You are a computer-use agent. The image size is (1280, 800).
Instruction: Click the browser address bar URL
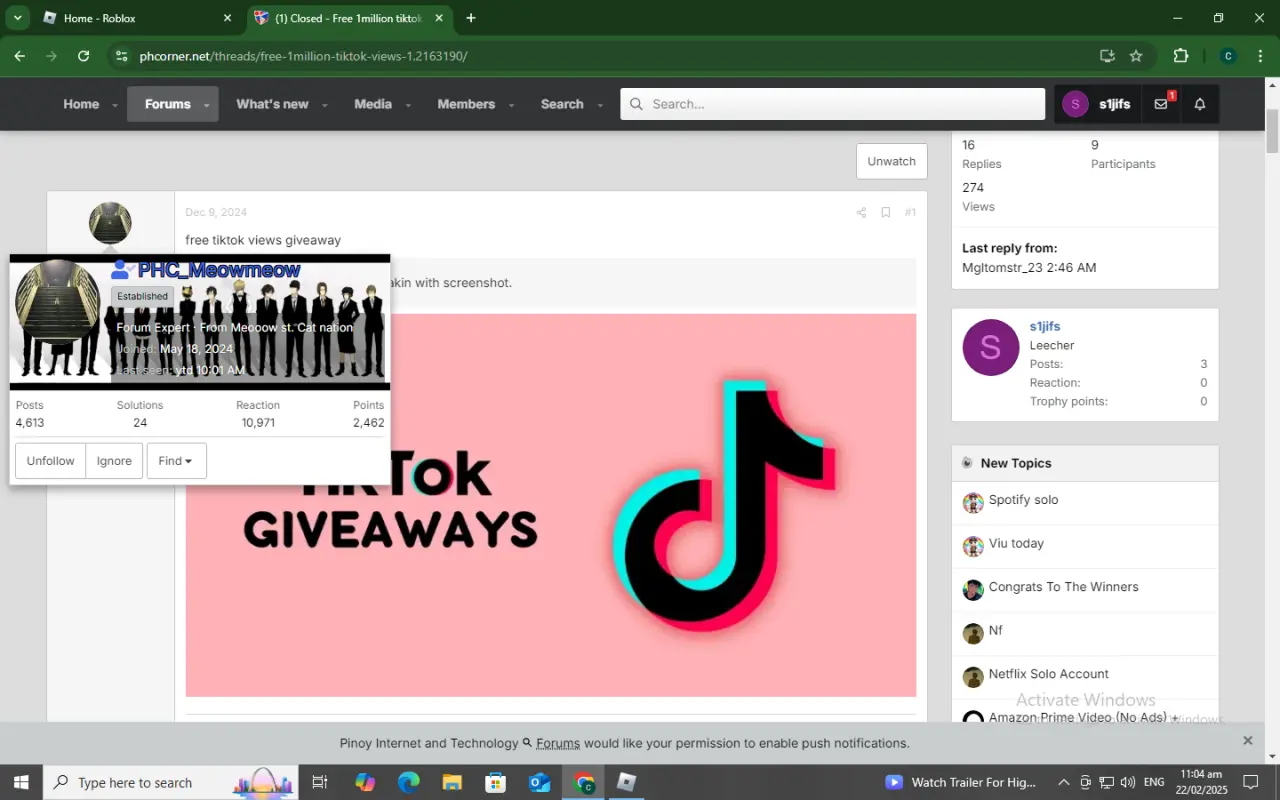pos(303,56)
